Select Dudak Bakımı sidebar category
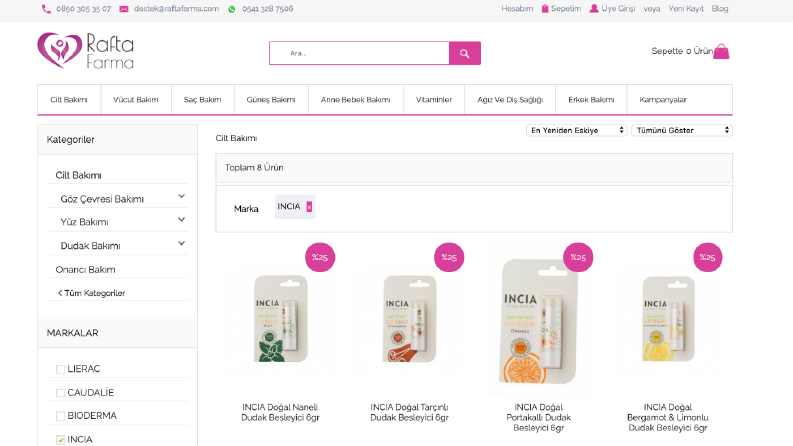793x446 pixels. click(x=91, y=246)
